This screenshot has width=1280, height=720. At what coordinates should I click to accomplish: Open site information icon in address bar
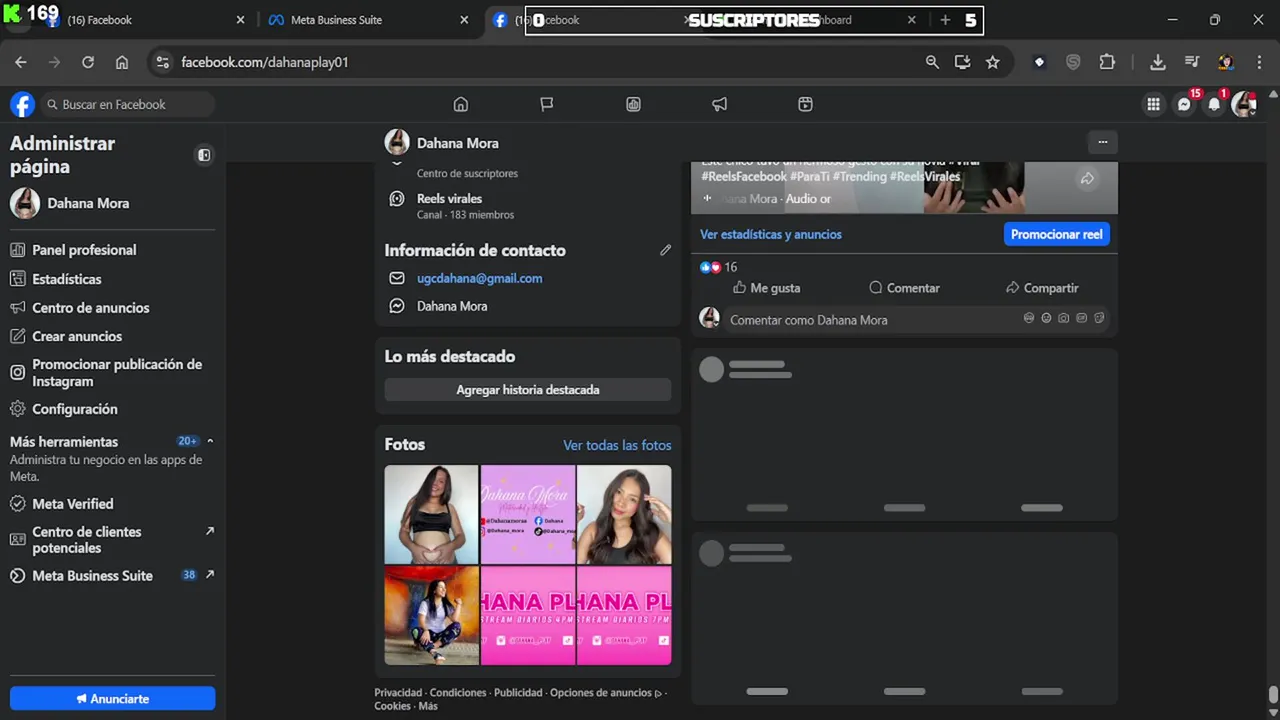click(x=162, y=62)
